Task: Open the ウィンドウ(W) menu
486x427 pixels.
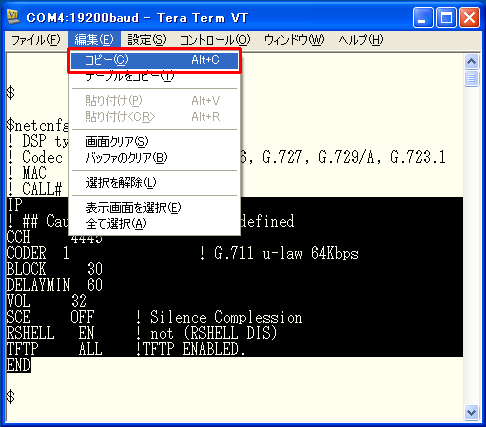Action: (x=294, y=40)
